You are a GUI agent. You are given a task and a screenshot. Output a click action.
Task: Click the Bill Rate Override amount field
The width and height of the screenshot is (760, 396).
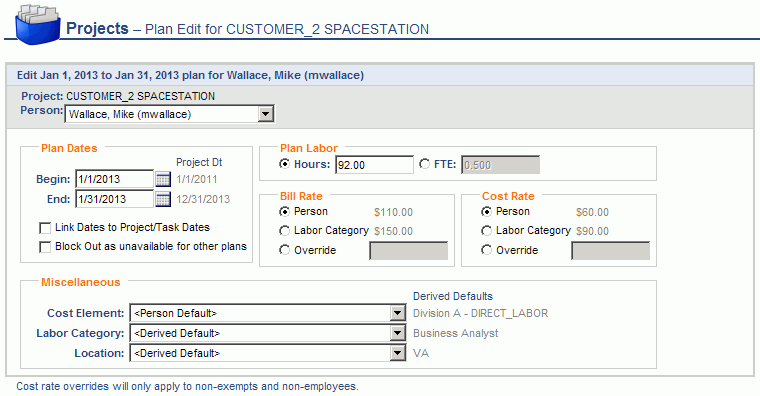coord(409,251)
